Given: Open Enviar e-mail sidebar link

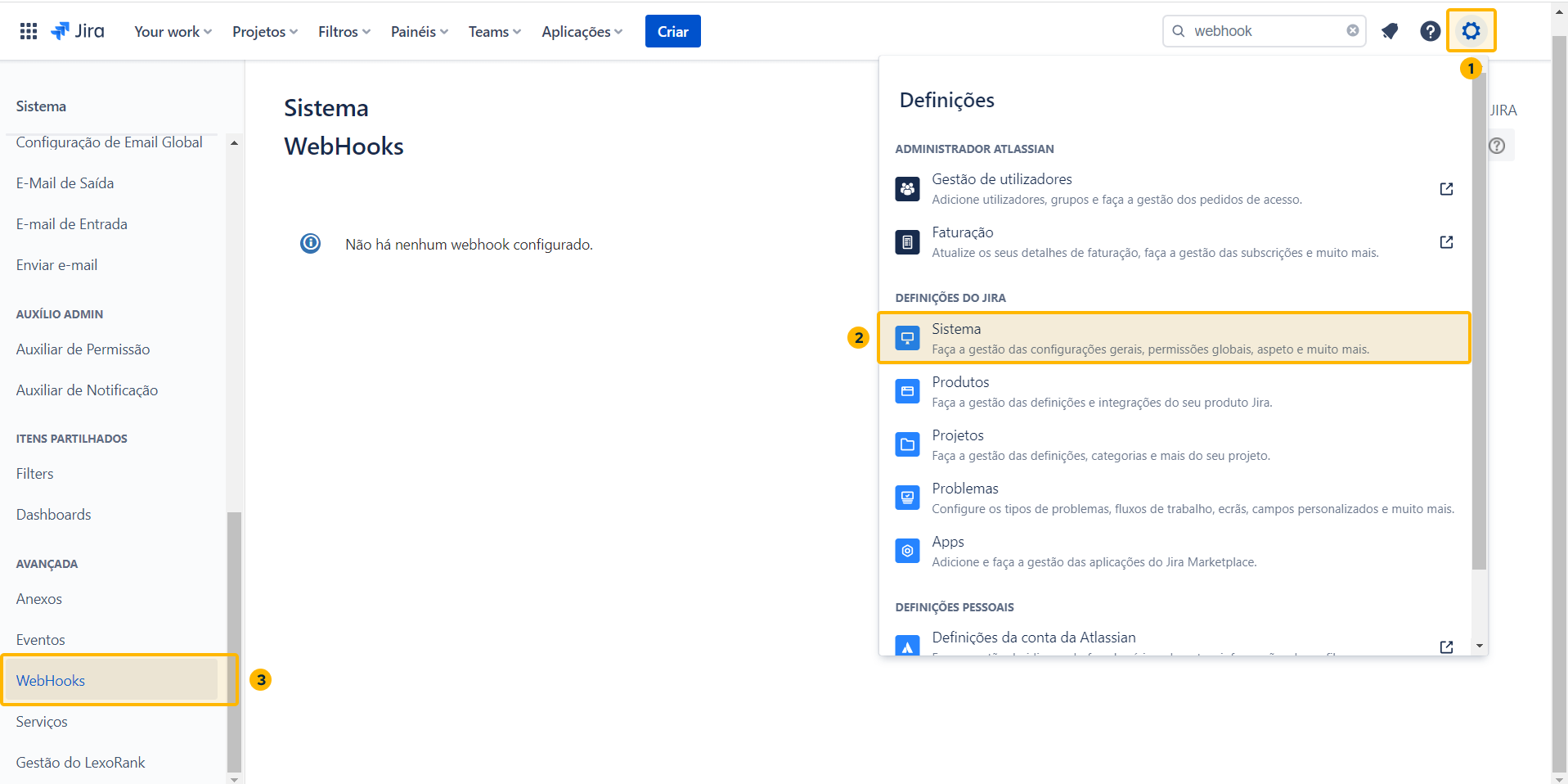Looking at the screenshot, I should point(57,265).
